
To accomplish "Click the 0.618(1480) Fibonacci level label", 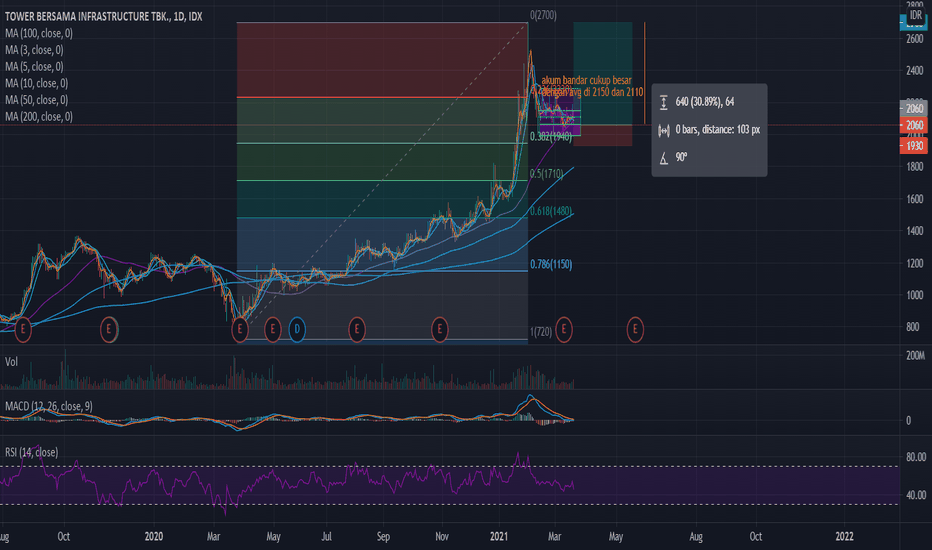I will (551, 211).
